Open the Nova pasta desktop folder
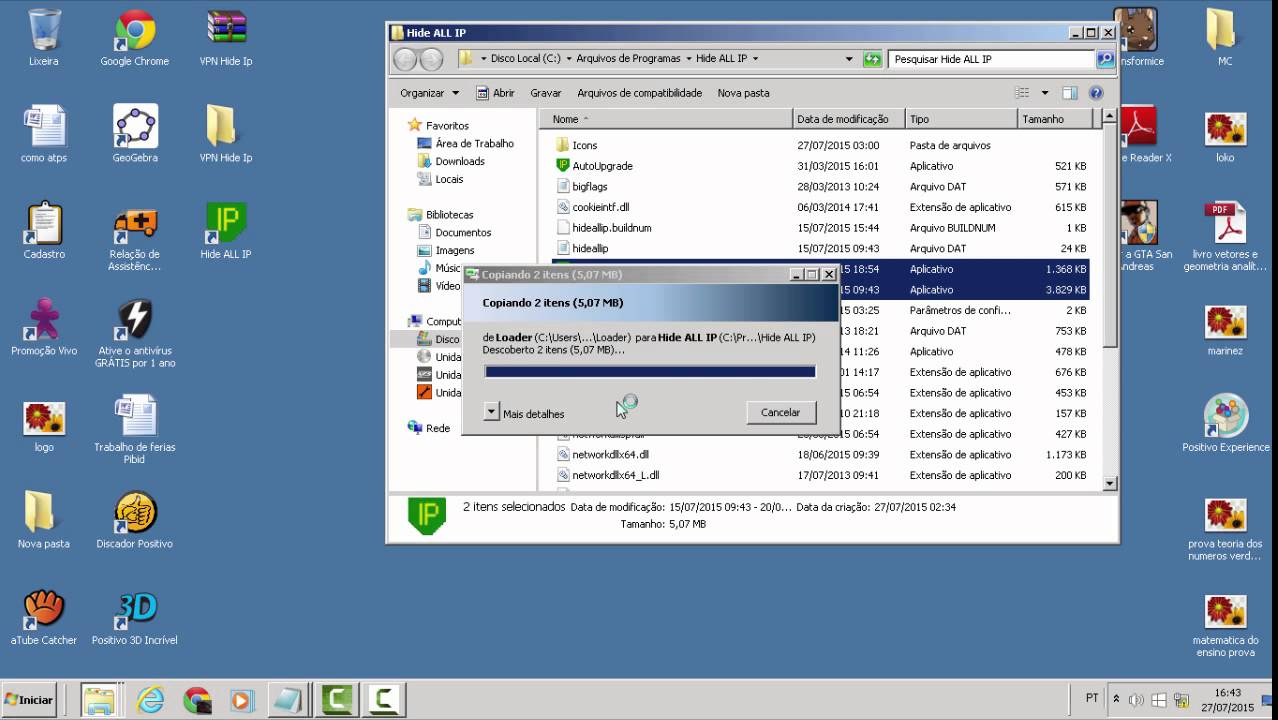 pyautogui.click(x=44, y=521)
